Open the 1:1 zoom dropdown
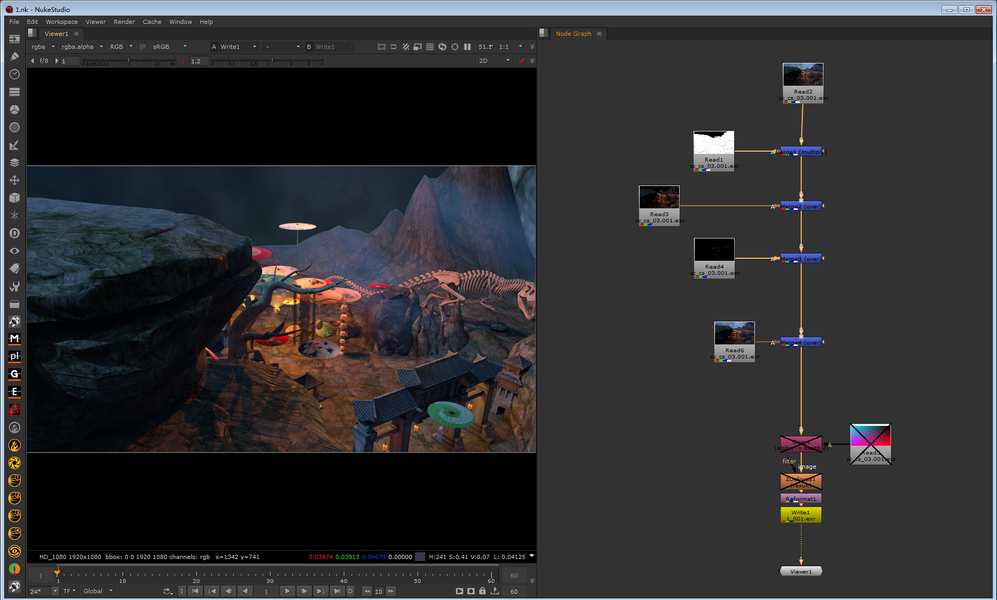997x600 pixels. point(510,46)
